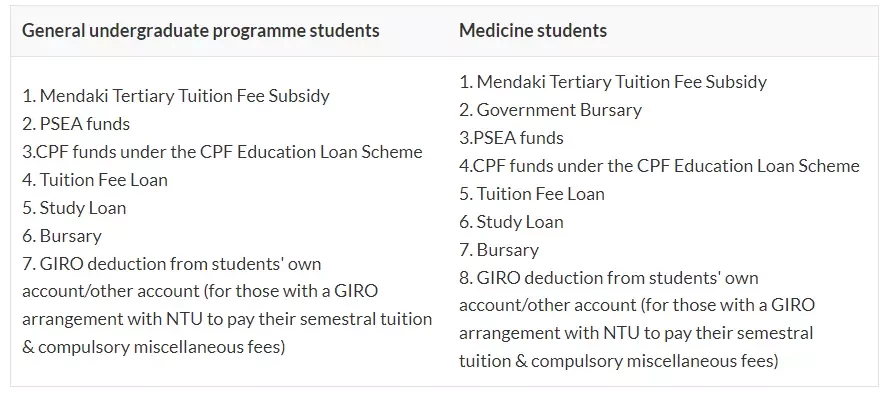Viewport: 891px width, 395px height.
Task: Click Study Loan in the General column
Action: click(x=74, y=207)
